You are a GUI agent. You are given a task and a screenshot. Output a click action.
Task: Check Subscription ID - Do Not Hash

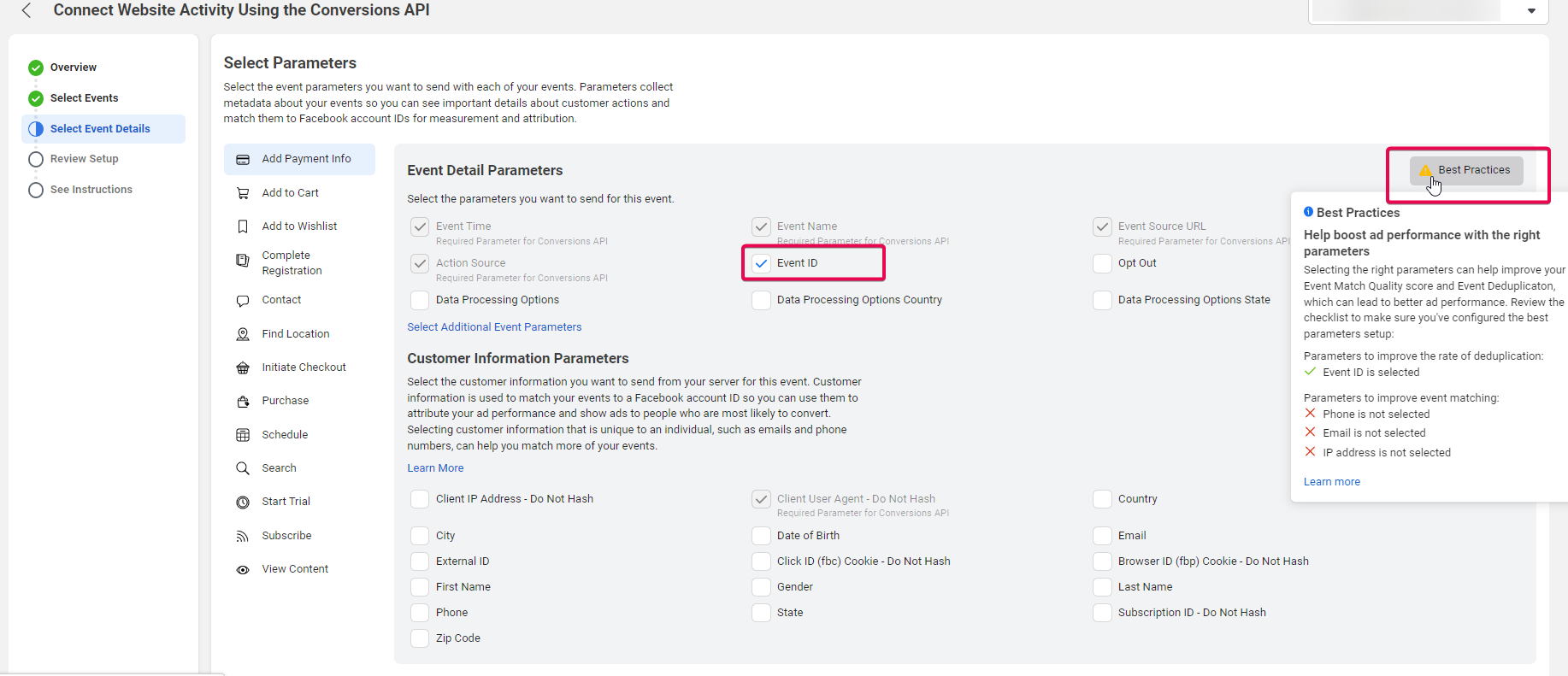click(1102, 613)
